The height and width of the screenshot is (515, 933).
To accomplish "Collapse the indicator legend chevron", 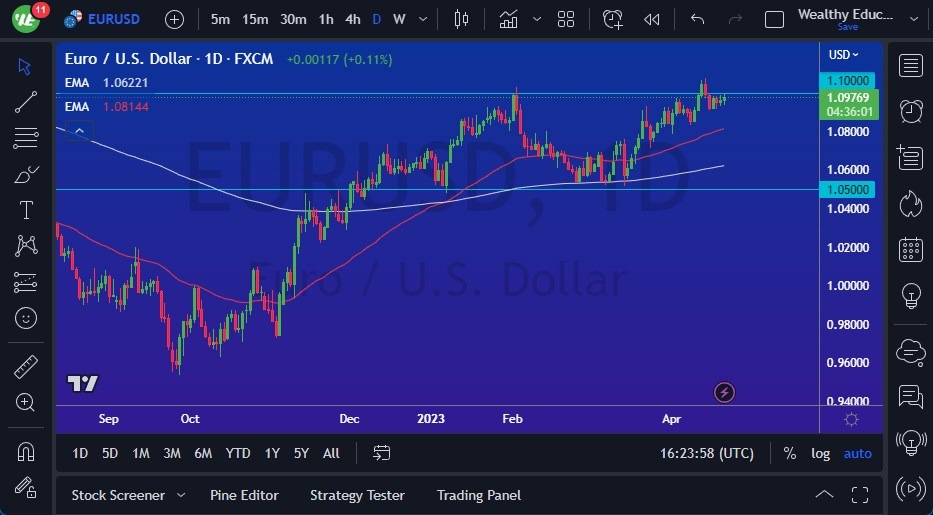I will (79, 129).
